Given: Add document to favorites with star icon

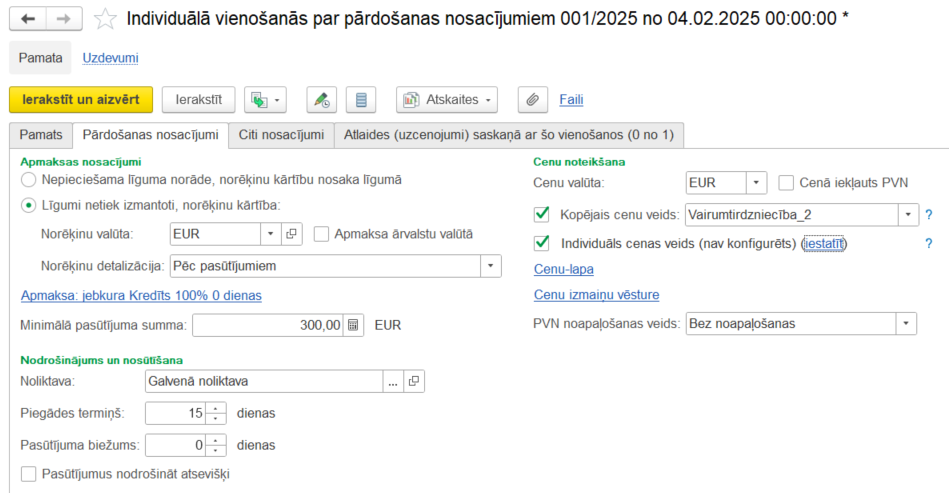Looking at the screenshot, I should (105, 19).
